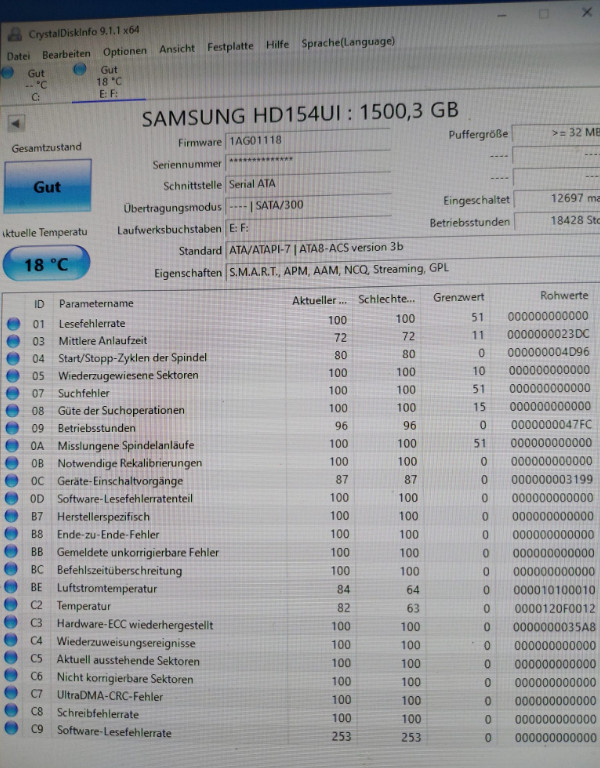Screen dimensions: 600x768
Task: Click status icon for Software-Lesefehlerratenteil
Action: pos(12,499)
